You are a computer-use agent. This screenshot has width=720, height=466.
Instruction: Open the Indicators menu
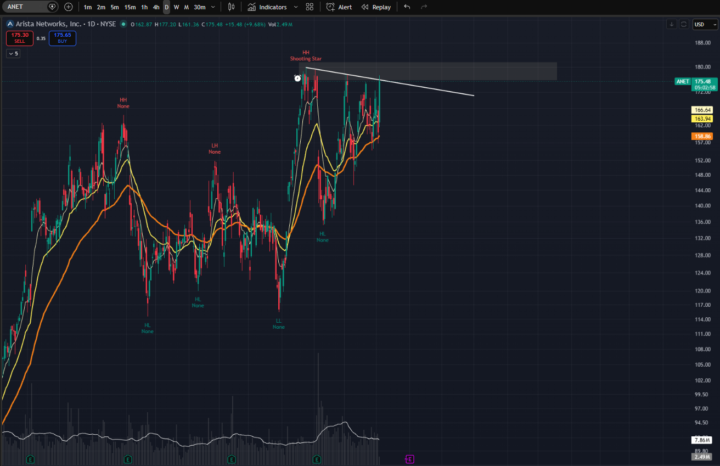267,7
